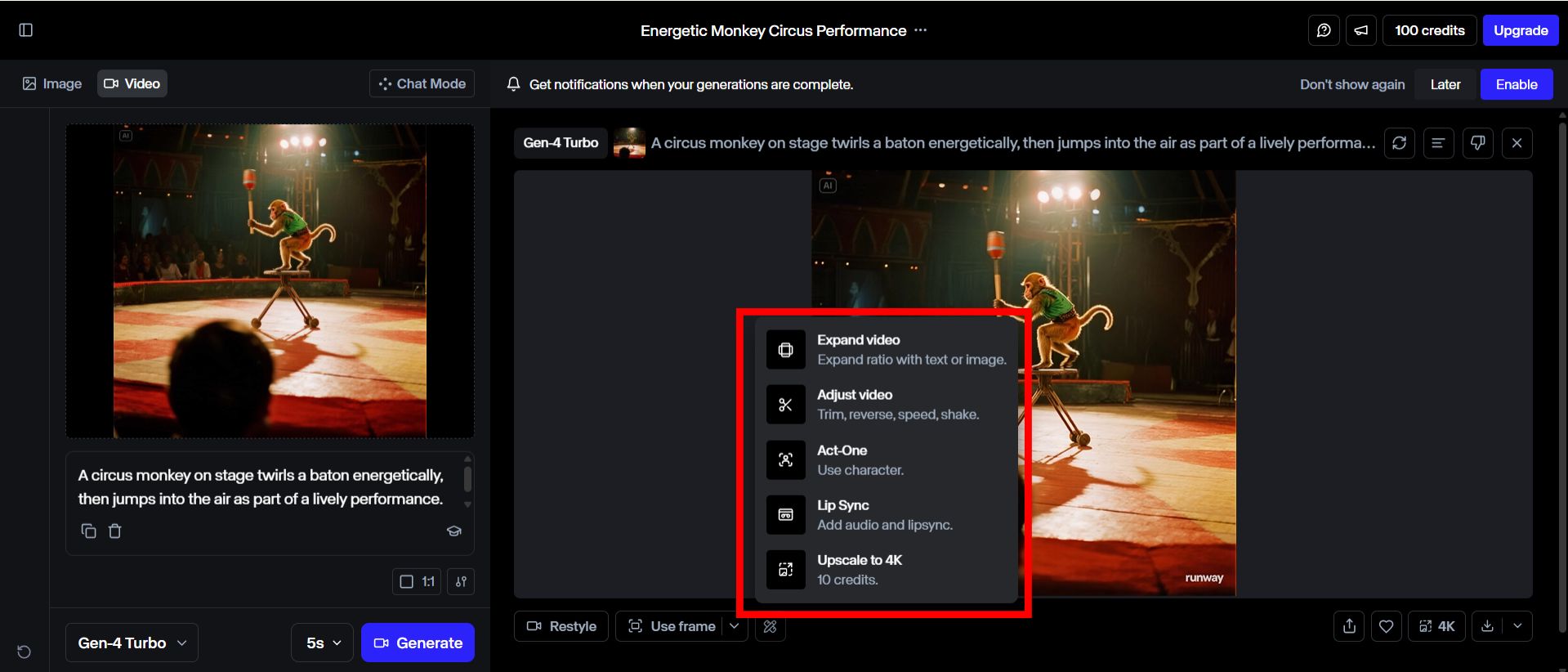Open the 5s duration dropdown
This screenshot has height=672, width=1568.
tap(323, 643)
